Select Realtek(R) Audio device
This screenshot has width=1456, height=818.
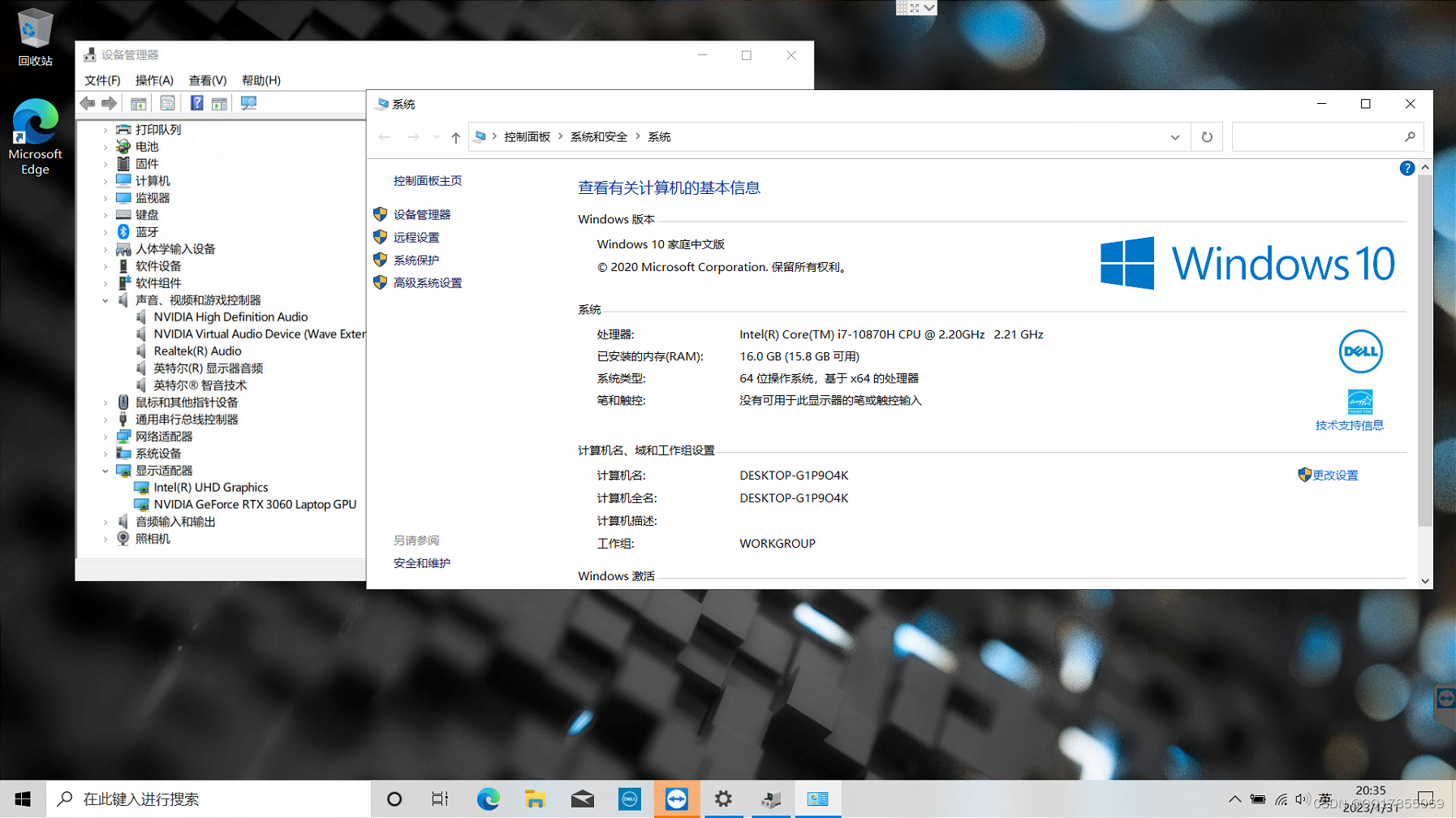(x=197, y=351)
